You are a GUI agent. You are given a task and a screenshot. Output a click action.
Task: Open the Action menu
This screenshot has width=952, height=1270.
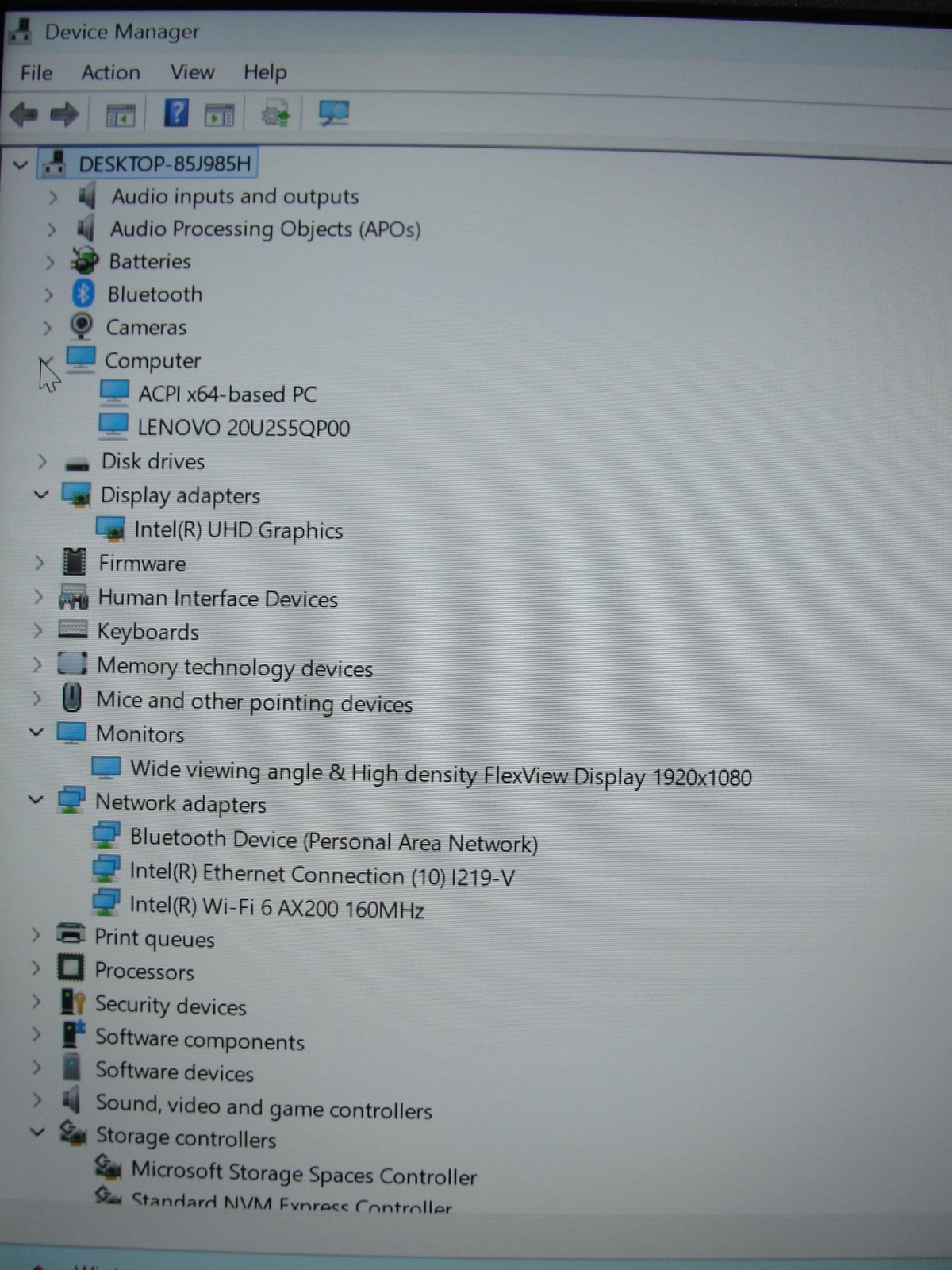click(110, 72)
